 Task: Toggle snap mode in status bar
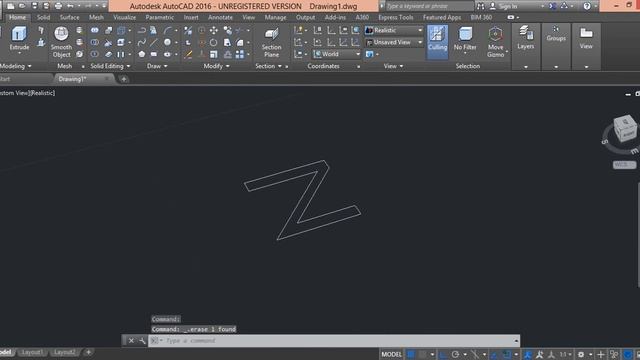(x=423, y=354)
